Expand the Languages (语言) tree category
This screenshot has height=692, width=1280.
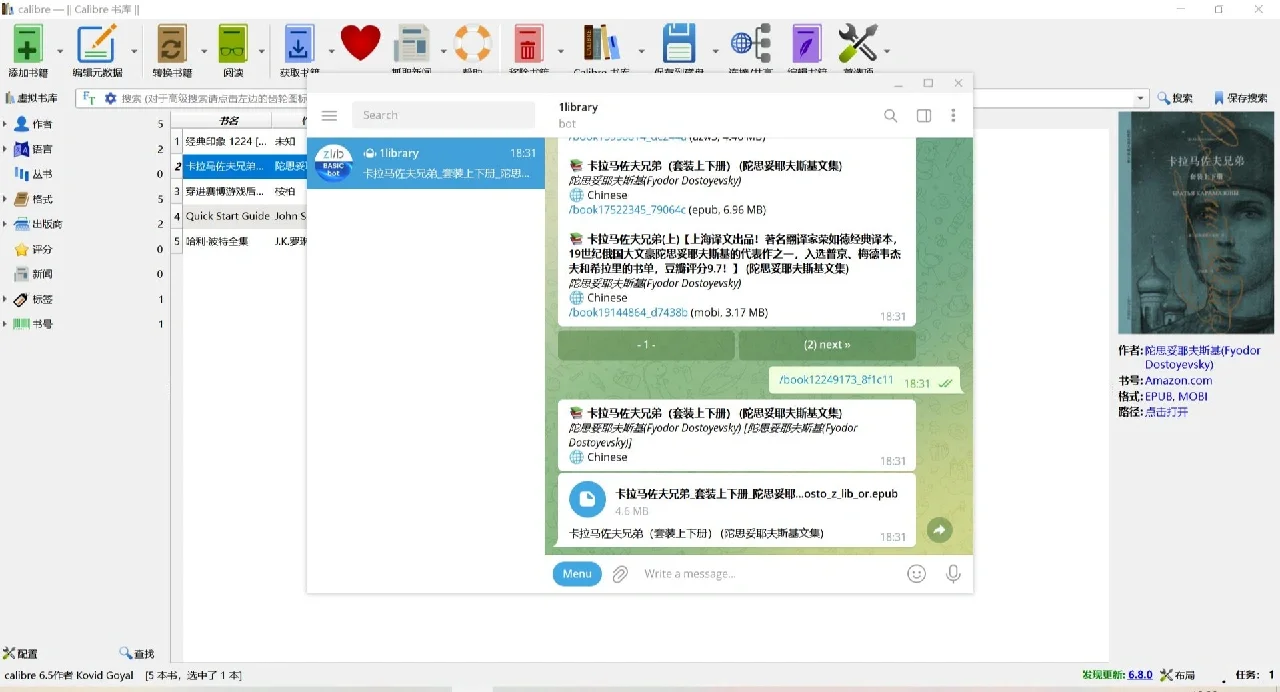coord(5,149)
